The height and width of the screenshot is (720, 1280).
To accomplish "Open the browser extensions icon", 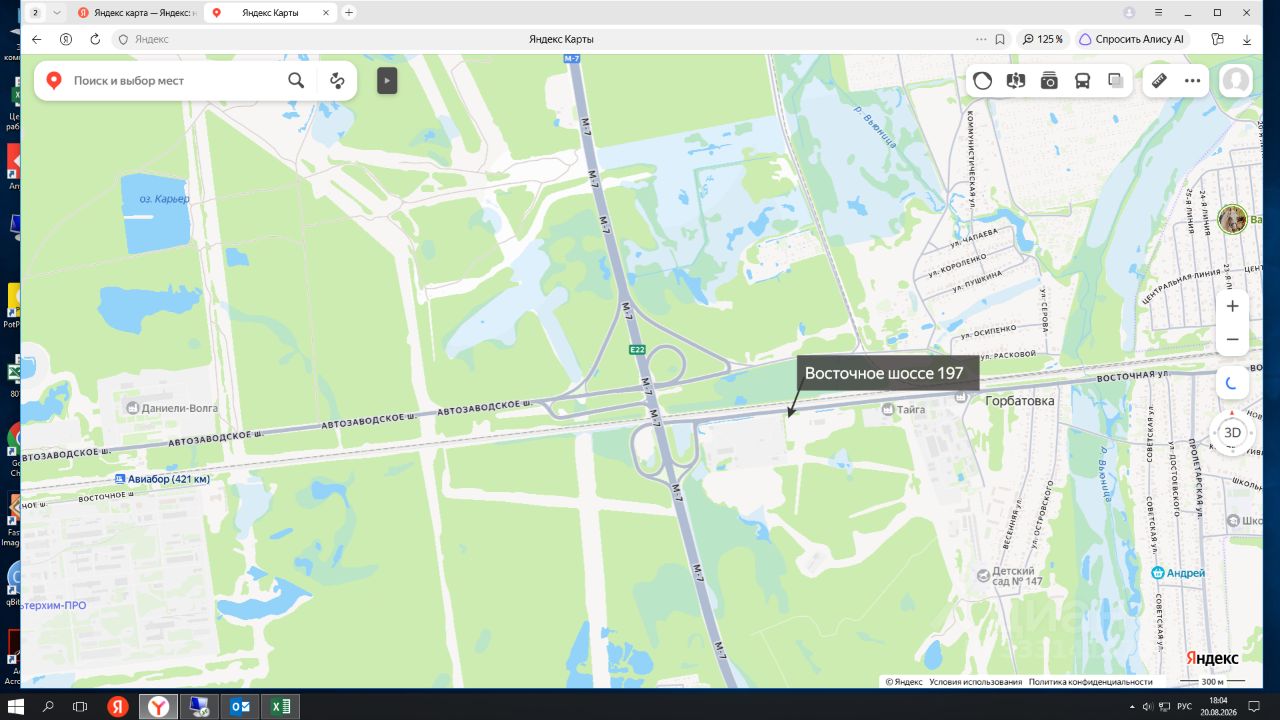I will (1217, 39).
